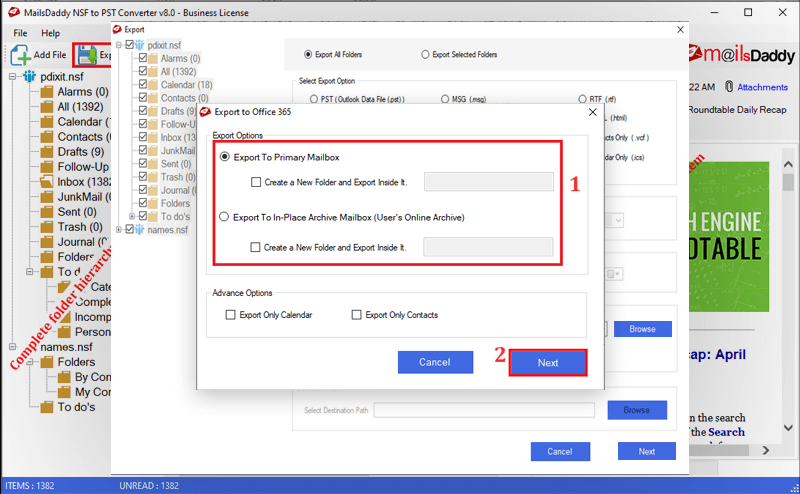This screenshot has height=494, width=800.
Task: Click Browse beside Select Destination Path
Action: point(637,410)
